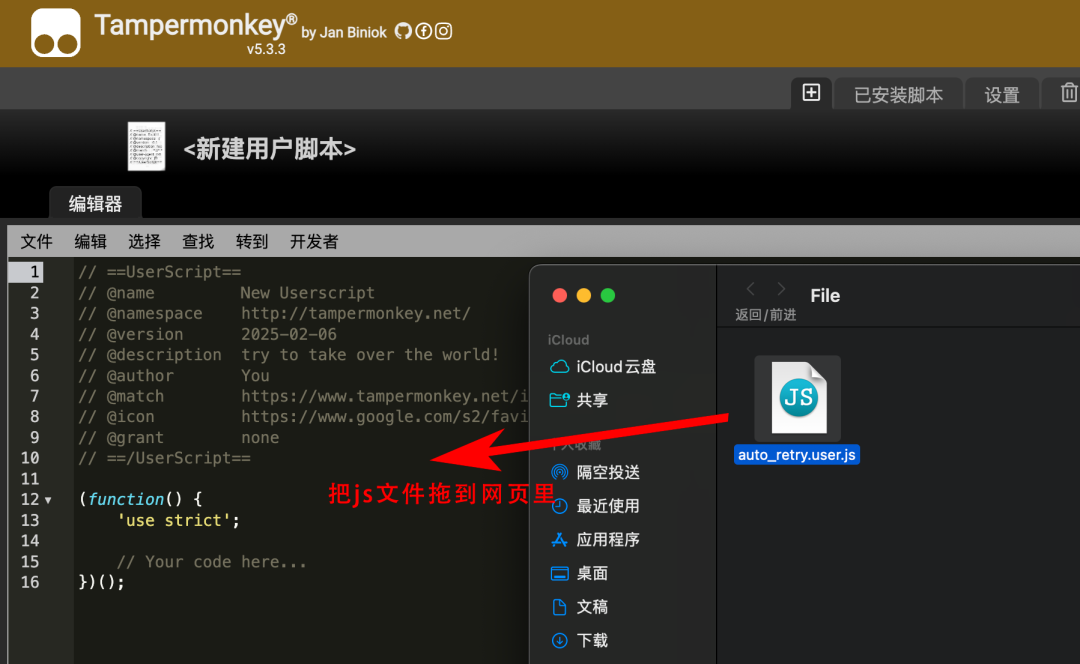This screenshot has width=1080, height=664.
Task: Open the 查找 menu
Action: click(x=198, y=241)
